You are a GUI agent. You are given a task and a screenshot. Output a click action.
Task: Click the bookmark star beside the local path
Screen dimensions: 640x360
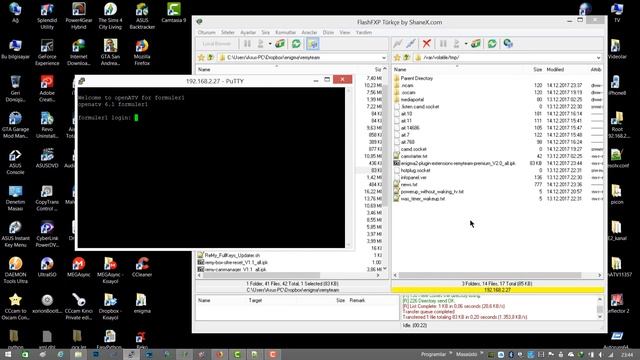(201, 58)
